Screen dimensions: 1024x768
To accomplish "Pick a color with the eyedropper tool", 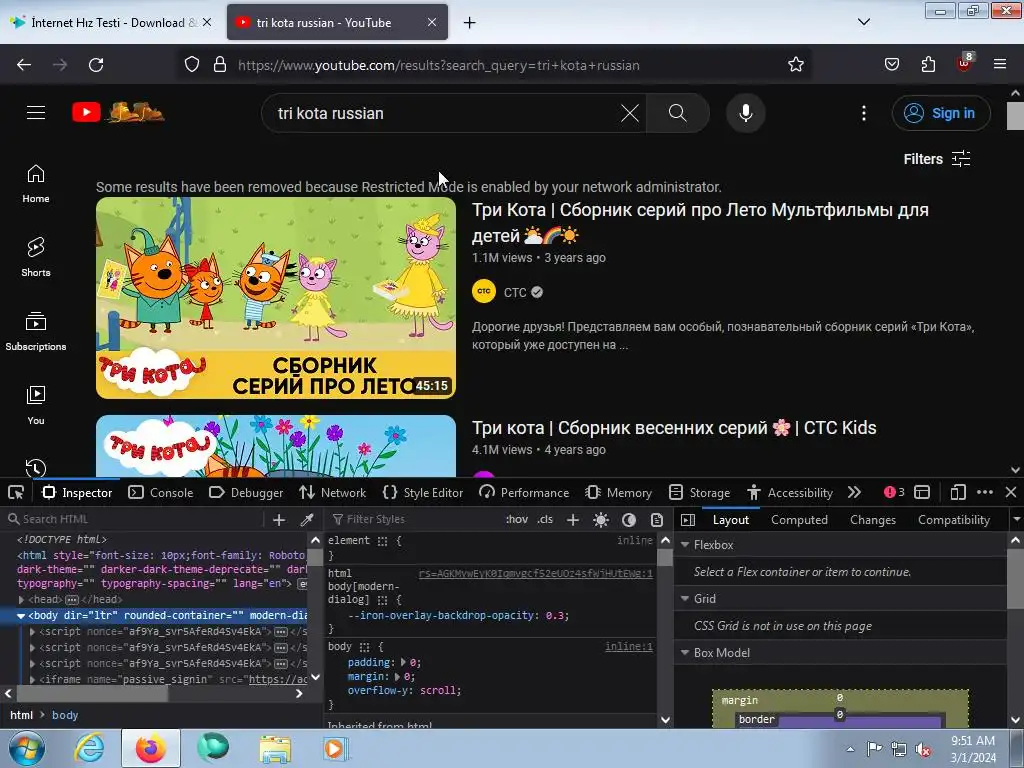I will (x=307, y=520).
